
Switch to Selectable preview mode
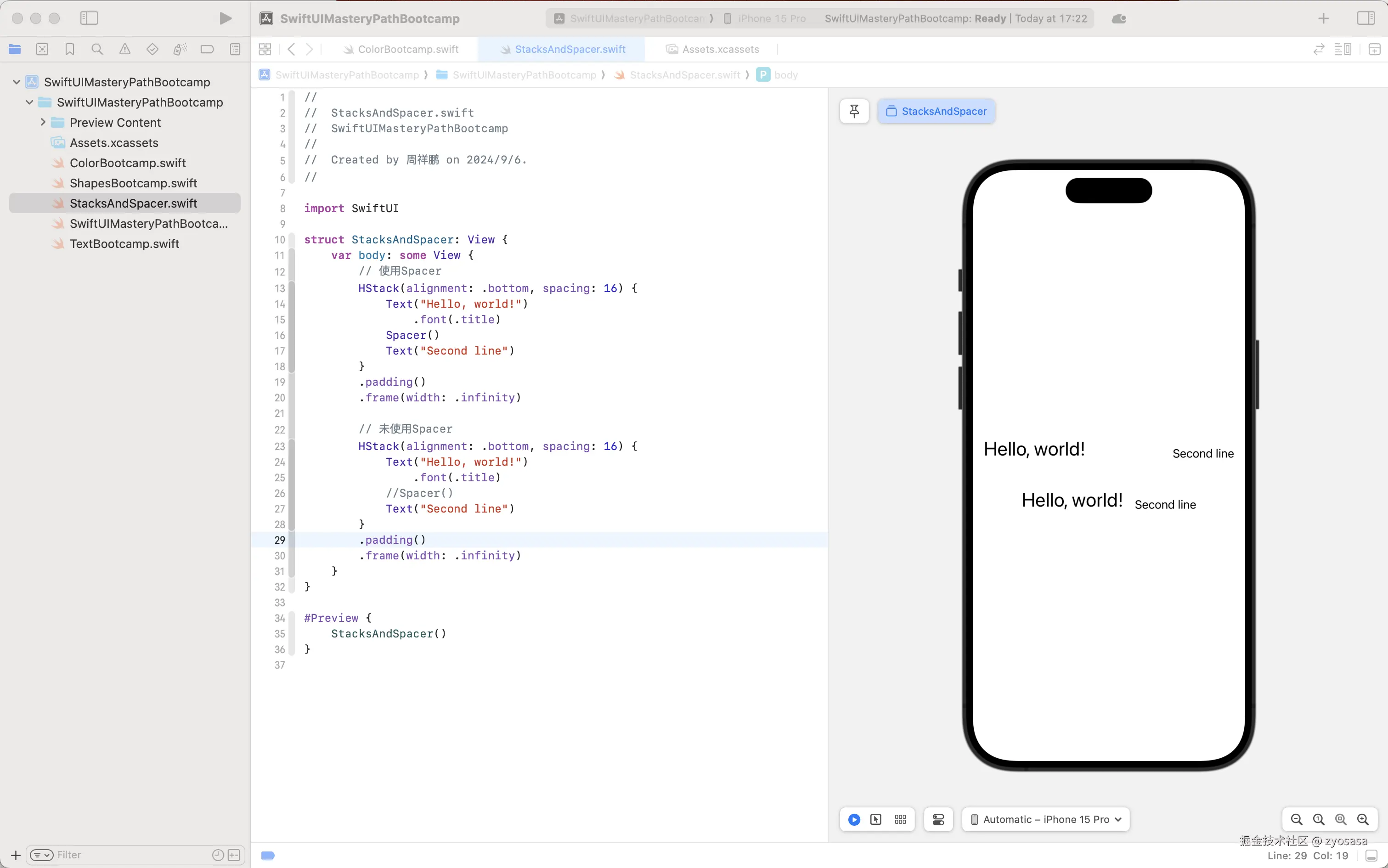click(876, 819)
